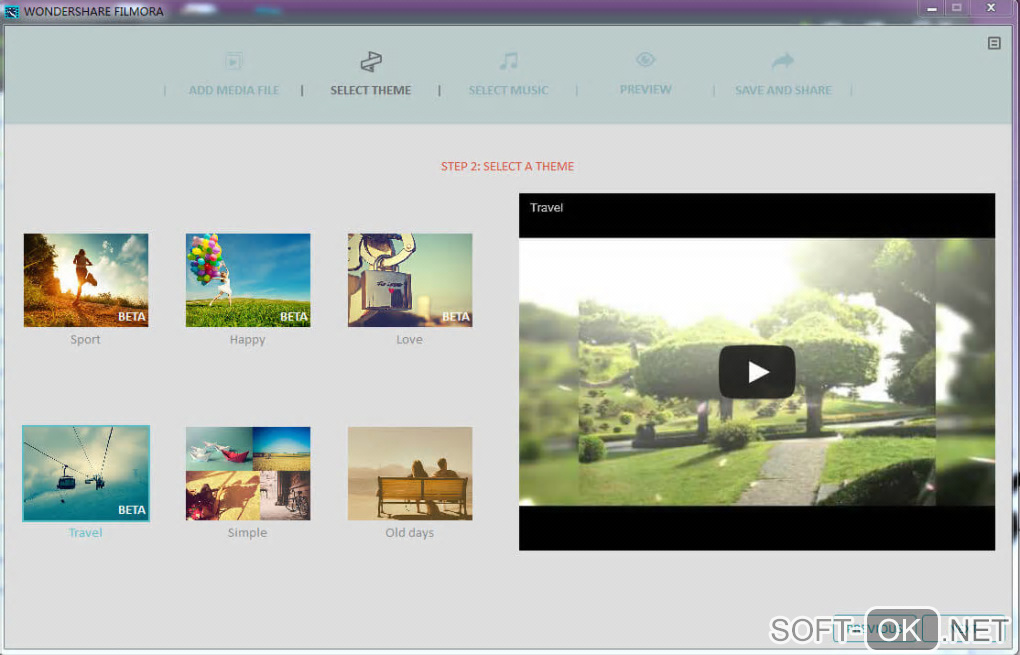Go to SELECT THEME tab
The image size is (1020, 655).
[x=371, y=90]
